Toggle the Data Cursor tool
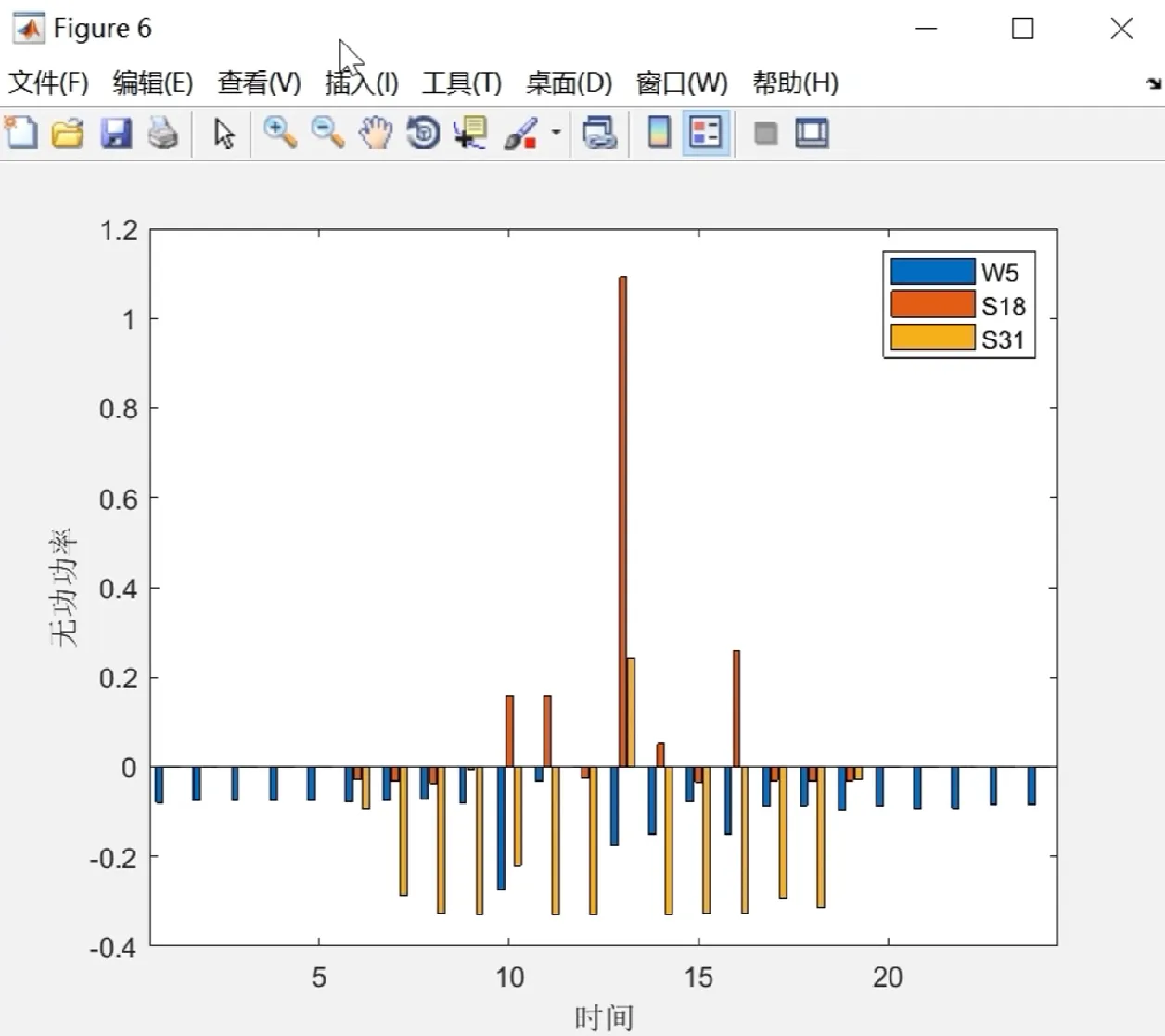 click(471, 133)
